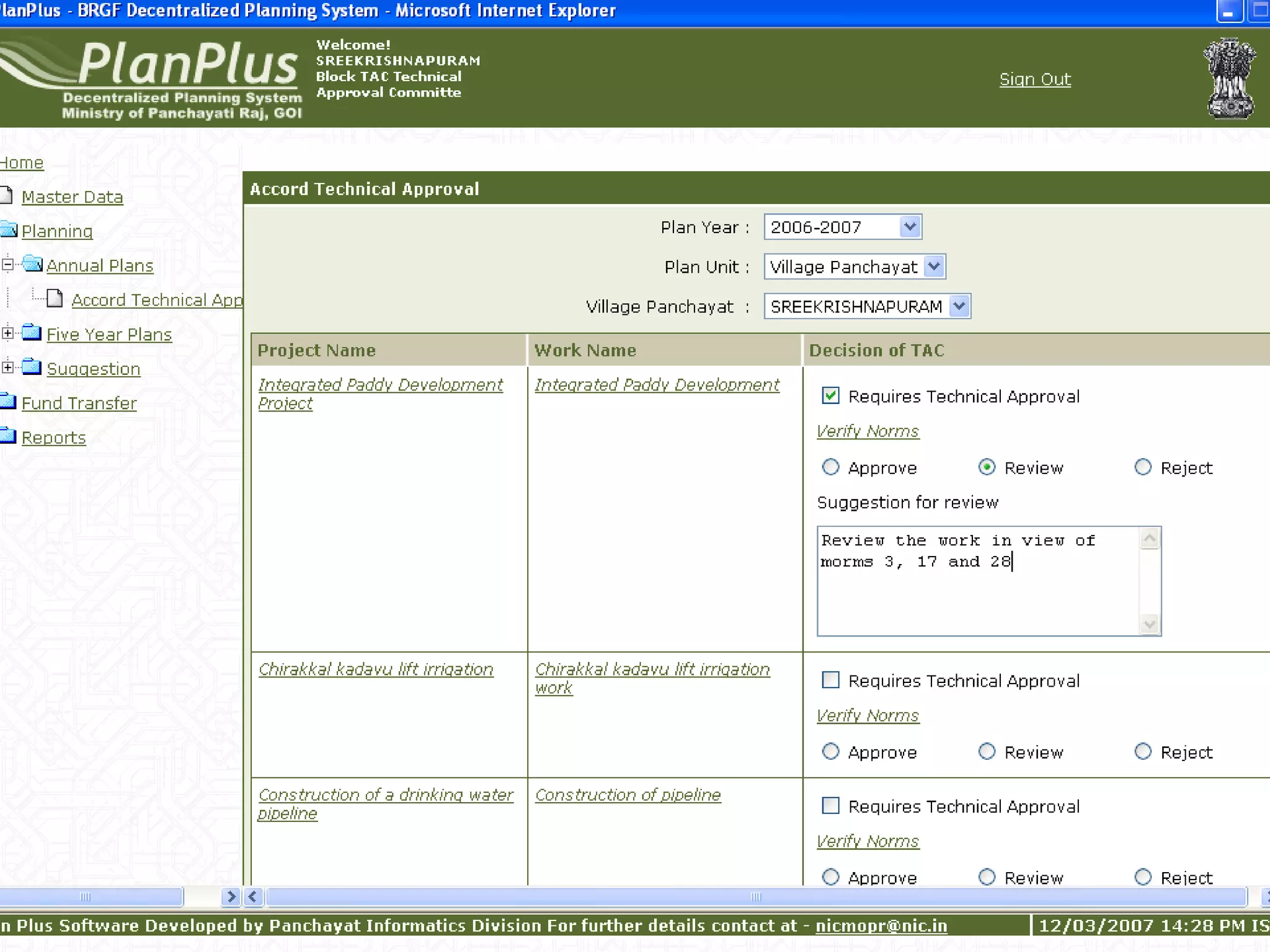1270x952 pixels.
Task: Click the Accord Technical Approval page icon
Action: tap(55, 299)
